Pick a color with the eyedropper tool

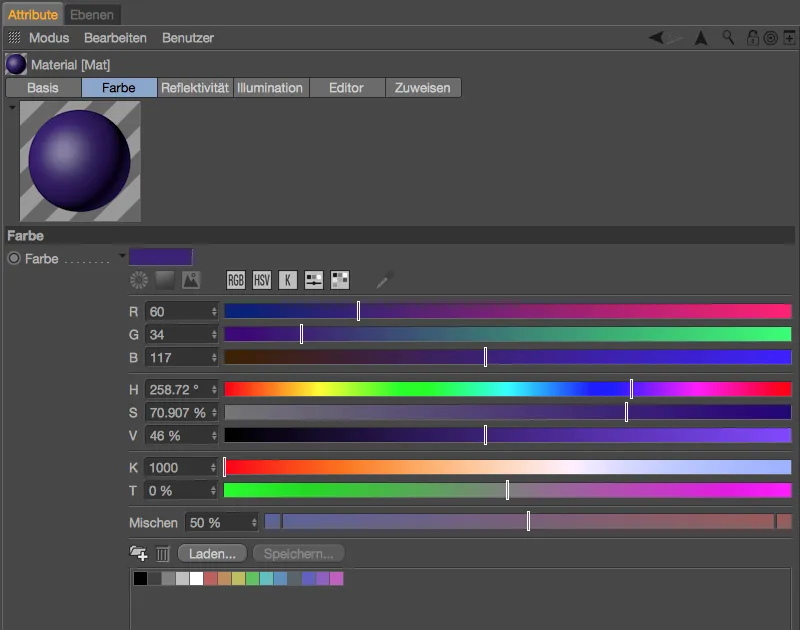coord(384,280)
